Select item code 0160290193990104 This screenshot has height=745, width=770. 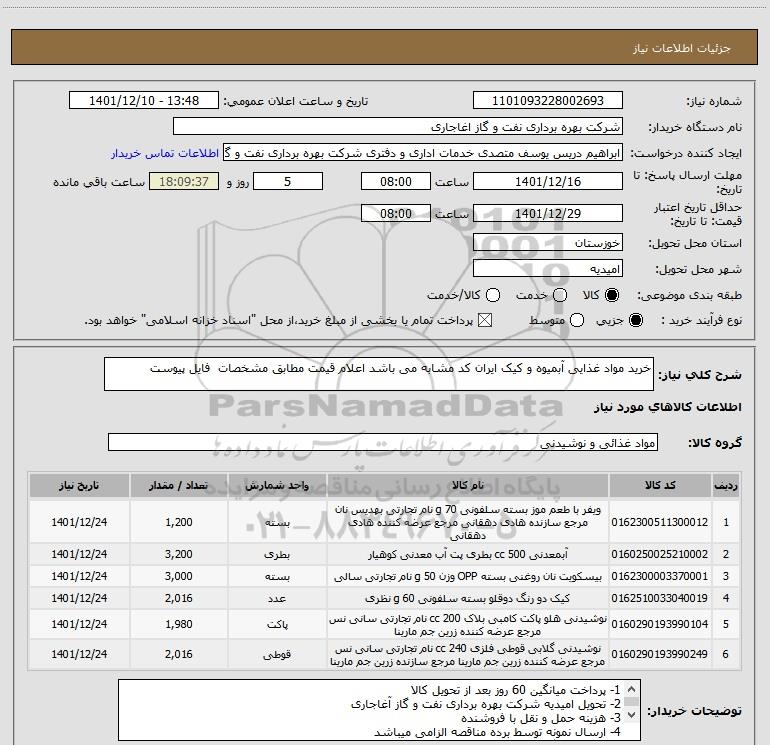pos(660,624)
